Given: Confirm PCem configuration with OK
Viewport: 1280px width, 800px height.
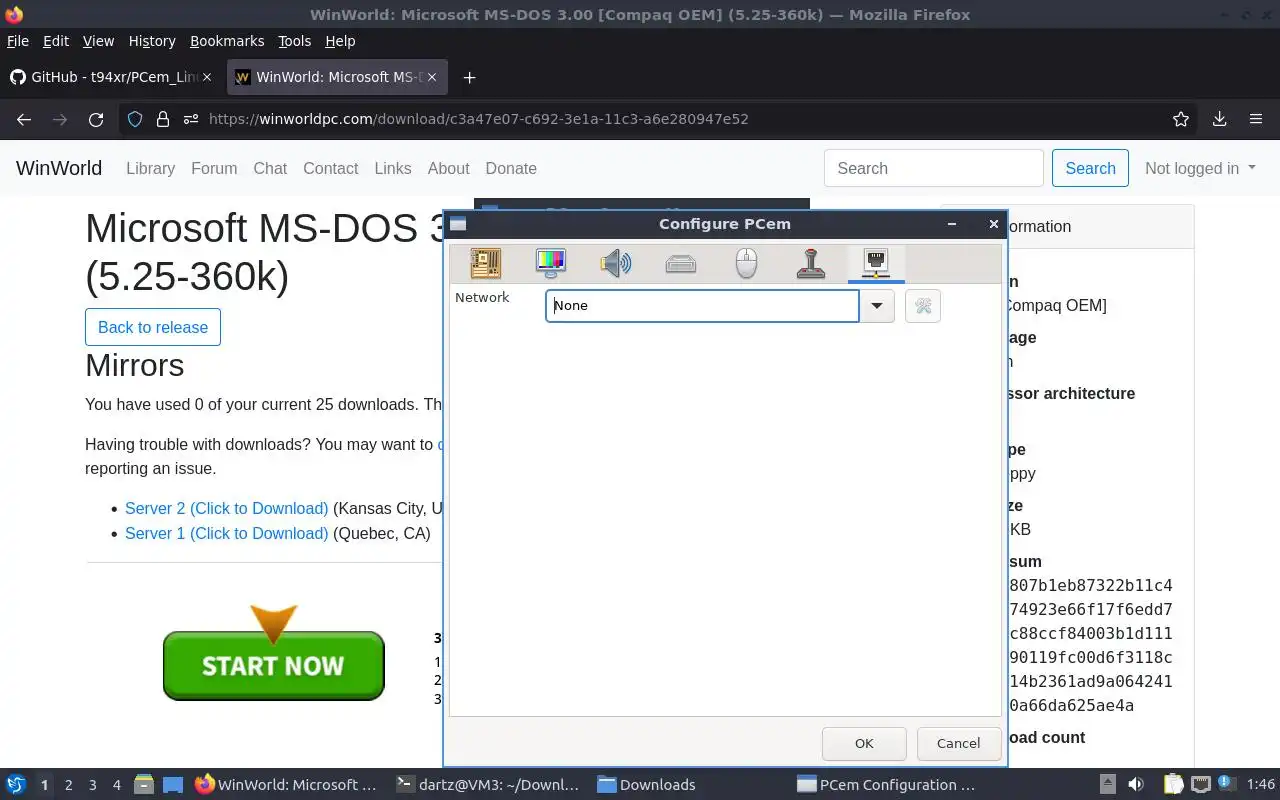Looking at the screenshot, I should (864, 743).
